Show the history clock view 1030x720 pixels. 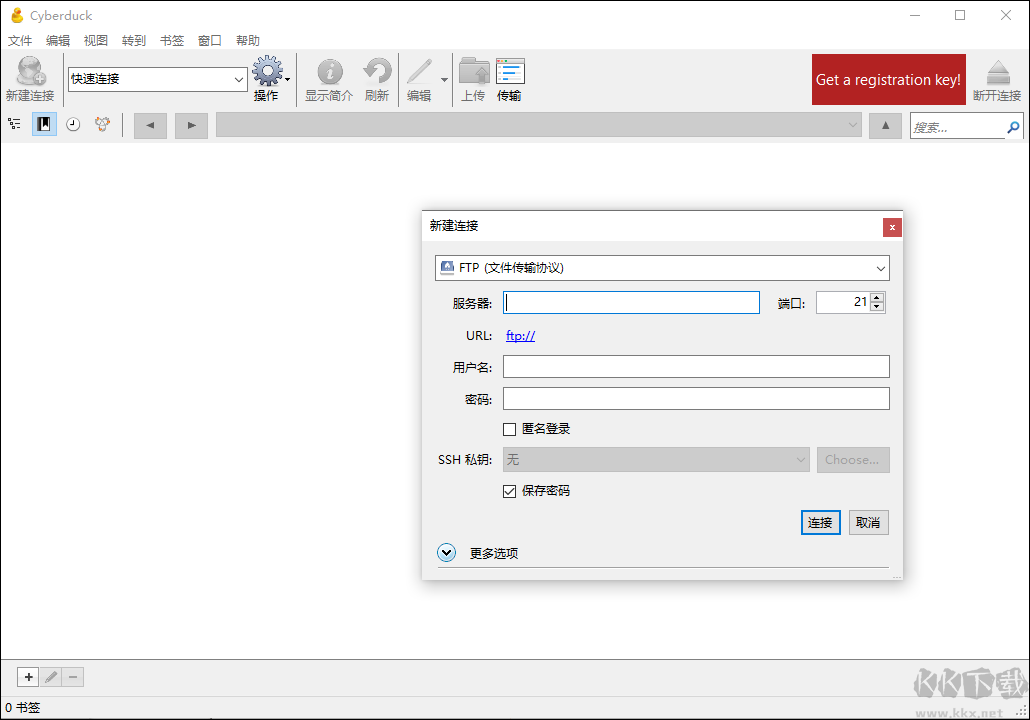(73, 125)
